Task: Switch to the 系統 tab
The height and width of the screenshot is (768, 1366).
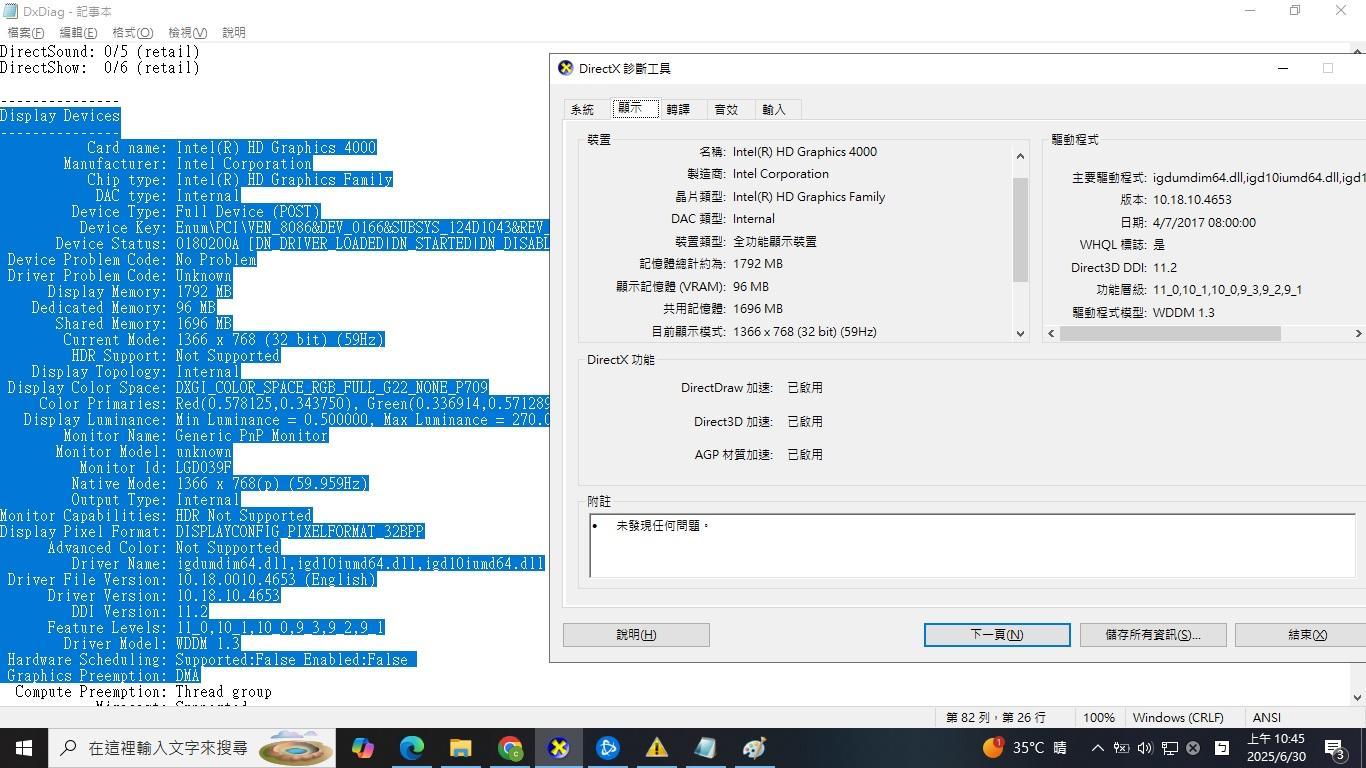Action: [582, 110]
